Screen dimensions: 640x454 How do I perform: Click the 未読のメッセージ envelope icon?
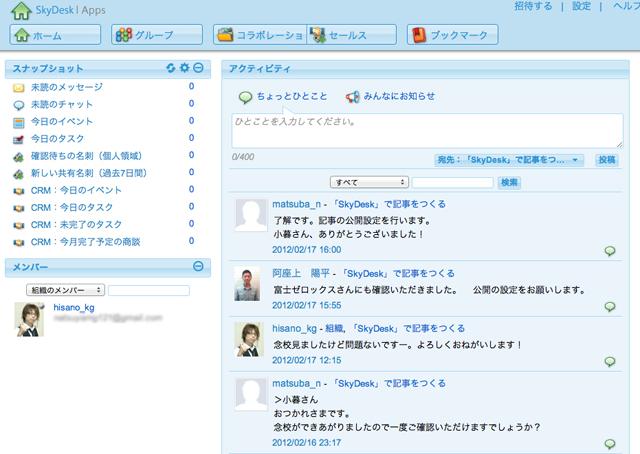pyautogui.click(x=18, y=88)
